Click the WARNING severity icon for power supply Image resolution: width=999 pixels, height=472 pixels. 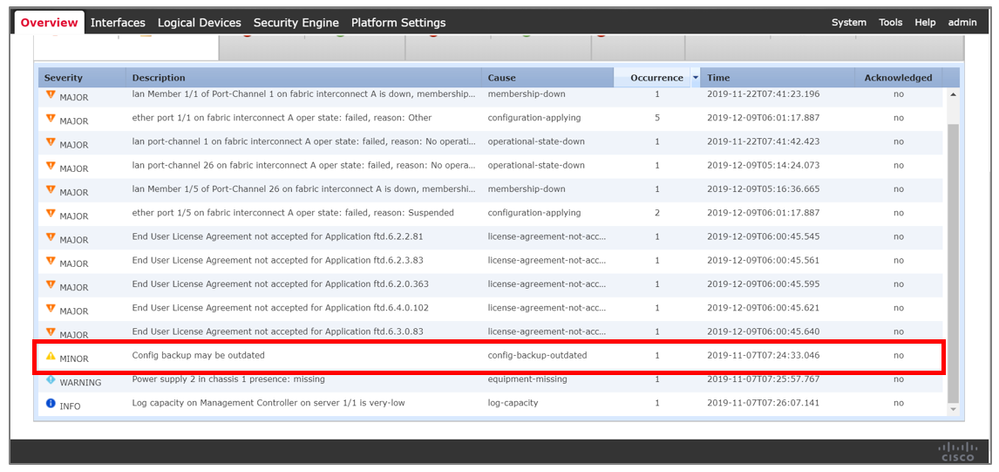click(x=51, y=380)
